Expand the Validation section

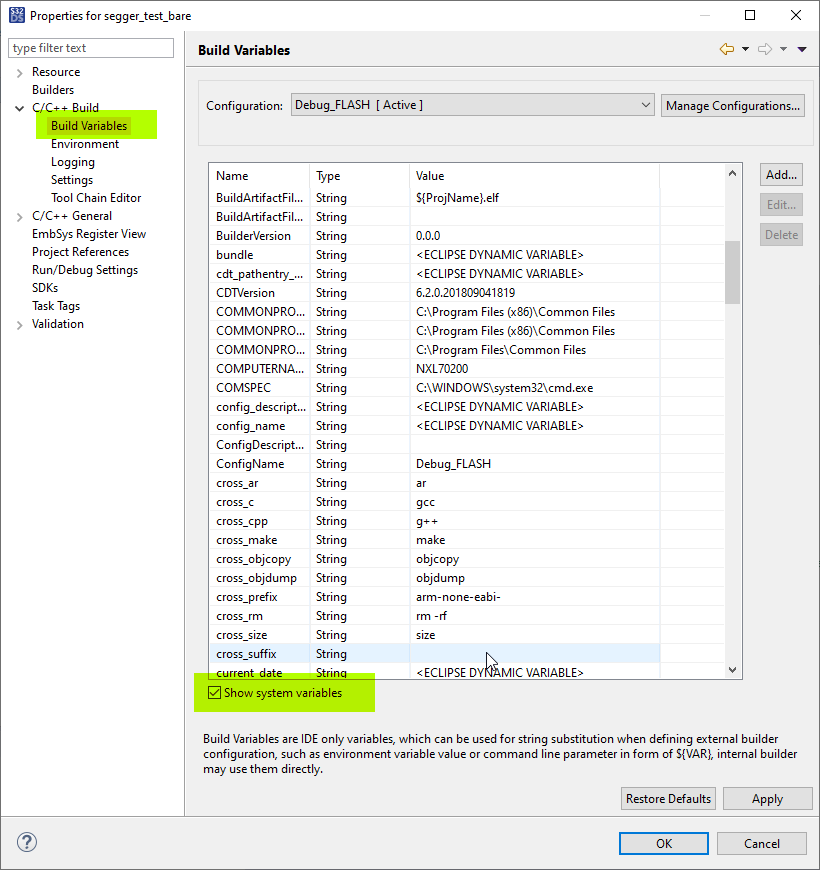tap(19, 323)
